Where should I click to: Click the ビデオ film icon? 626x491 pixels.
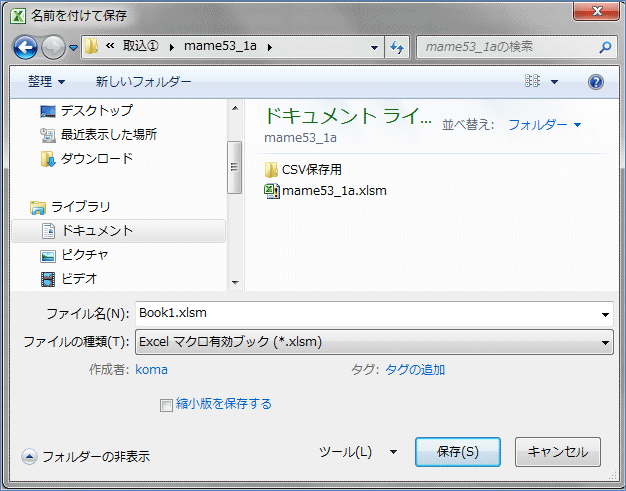[48, 279]
